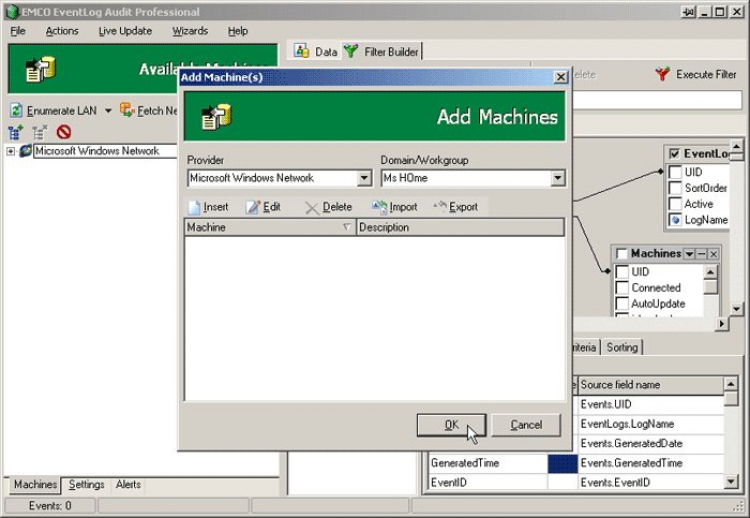Open the Live Update menu

(125, 31)
